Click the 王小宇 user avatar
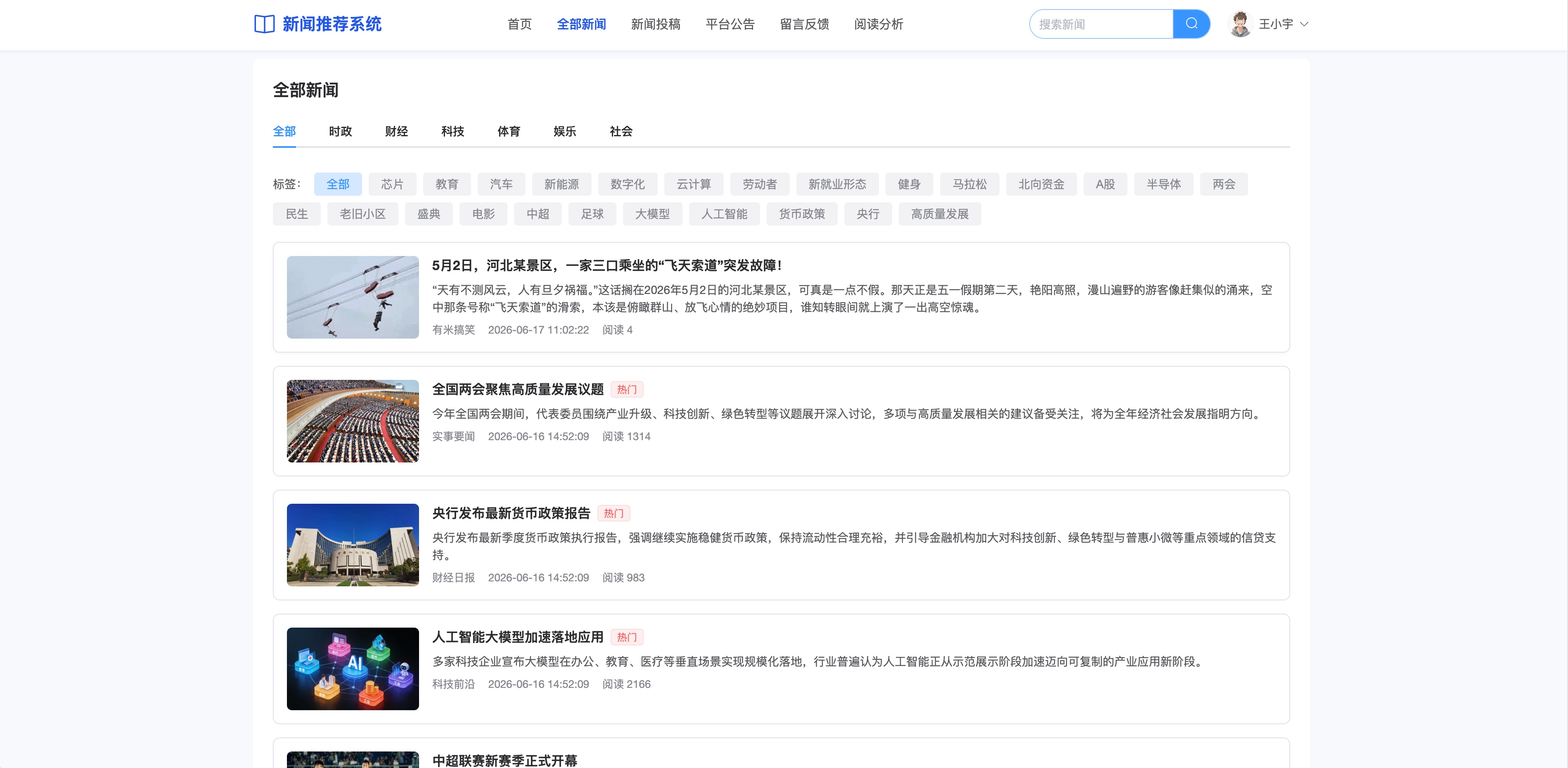The height and width of the screenshot is (768, 1568). tap(1240, 24)
